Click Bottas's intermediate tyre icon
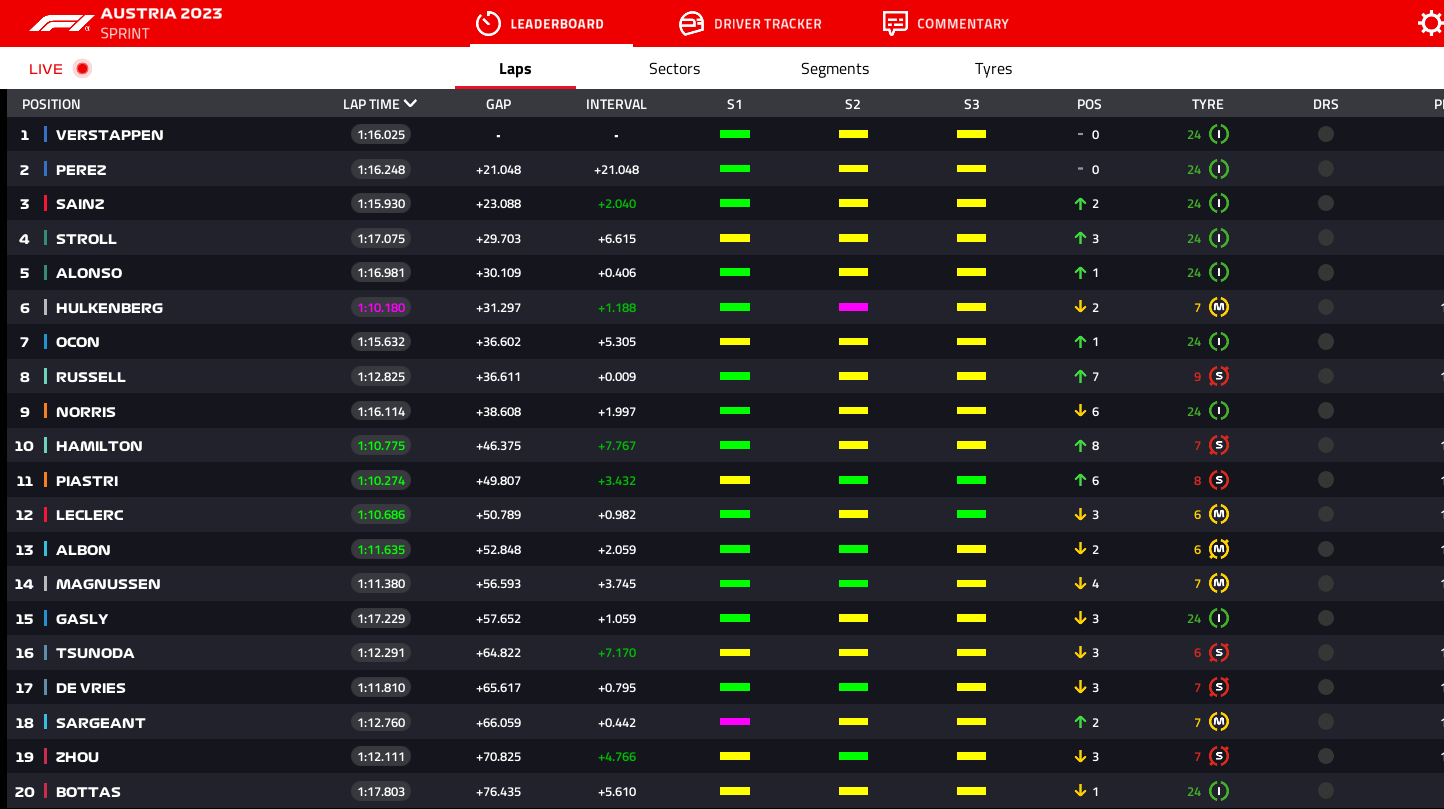The image size is (1444, 809). 1219,792
